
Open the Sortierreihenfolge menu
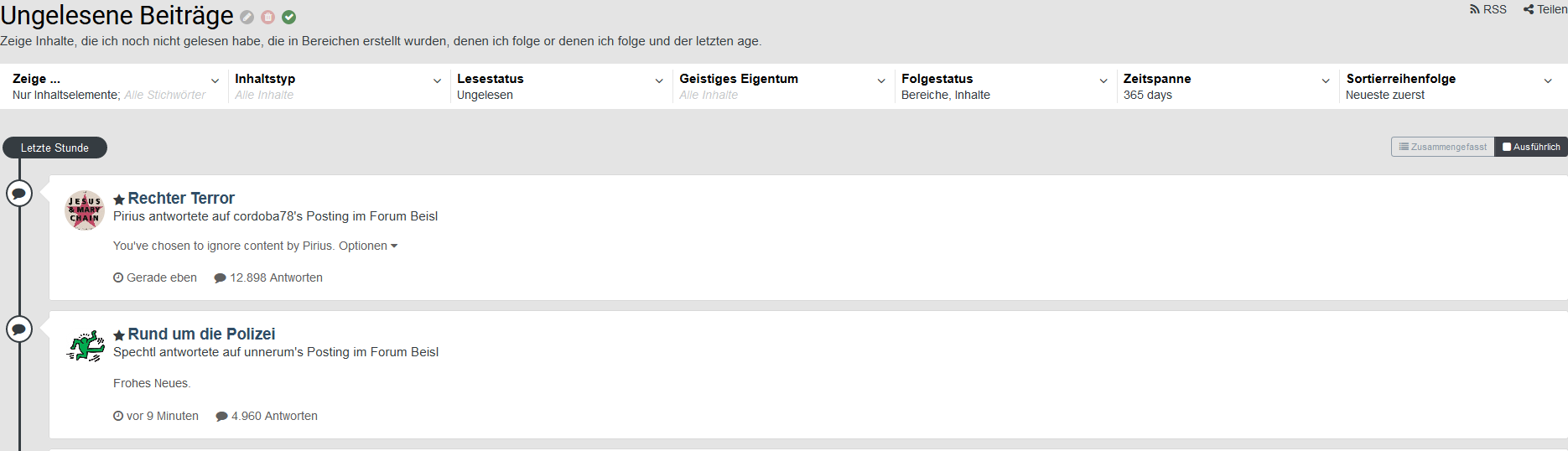[1450, 86]
